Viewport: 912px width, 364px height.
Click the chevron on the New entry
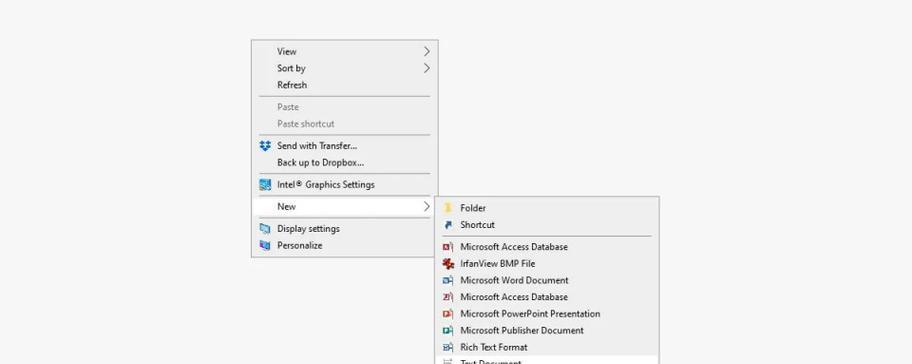coord(427,206)
